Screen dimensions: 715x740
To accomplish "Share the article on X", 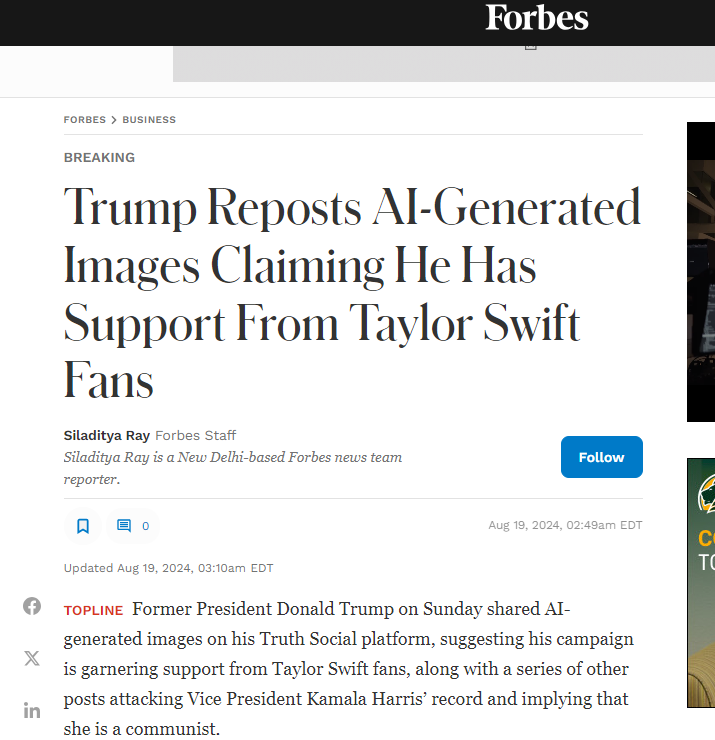I will point(32,658).
